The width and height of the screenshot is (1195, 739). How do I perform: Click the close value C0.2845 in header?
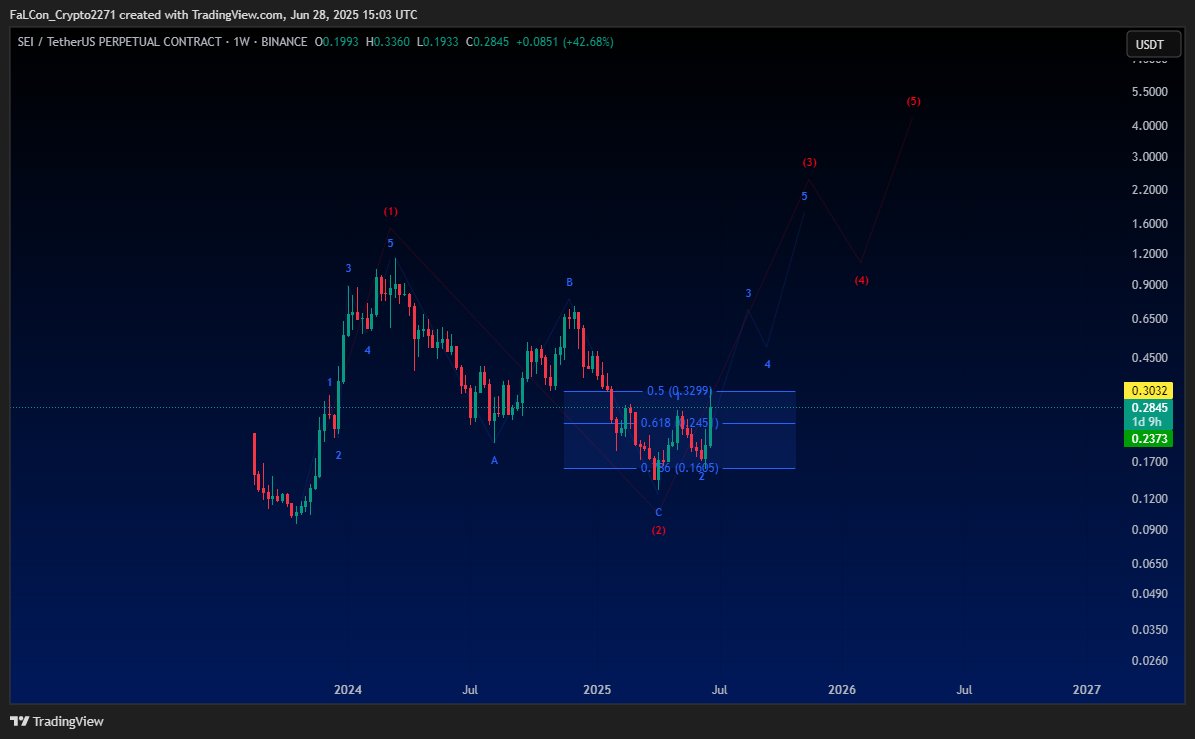(486, 42)
